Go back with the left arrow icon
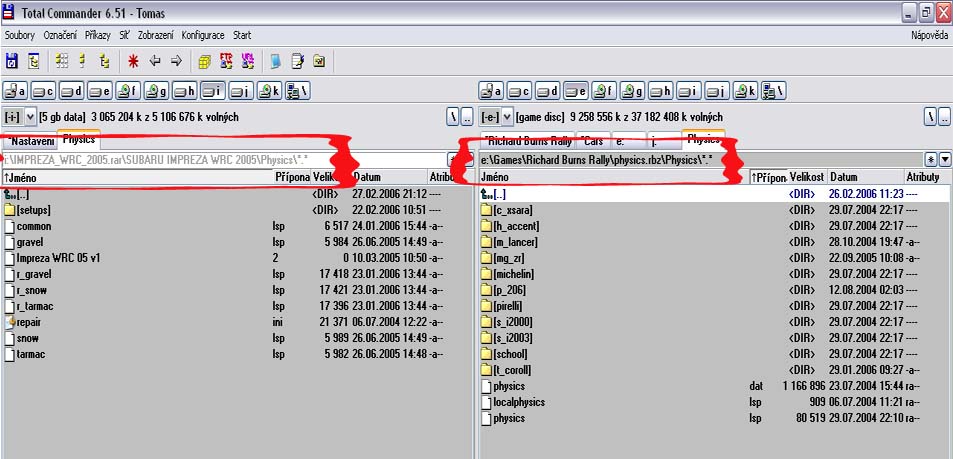953x459 pixels. click(155, 61)
